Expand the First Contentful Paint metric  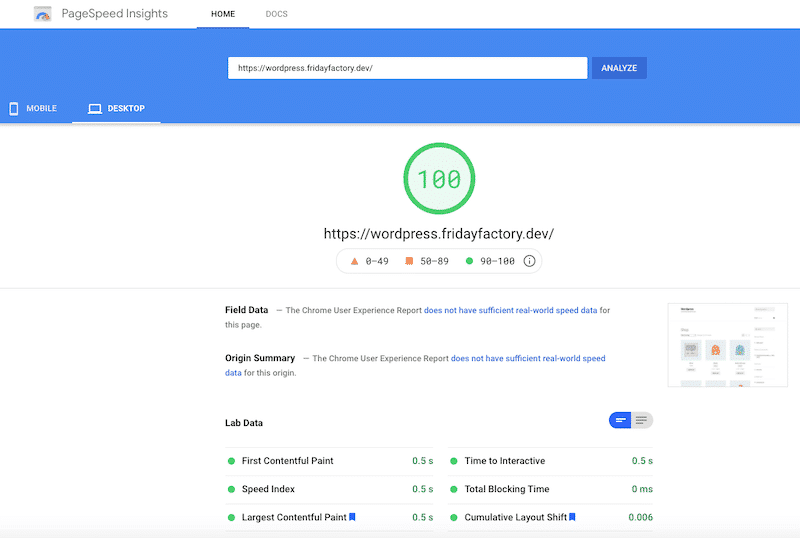(x=287, y=461)
